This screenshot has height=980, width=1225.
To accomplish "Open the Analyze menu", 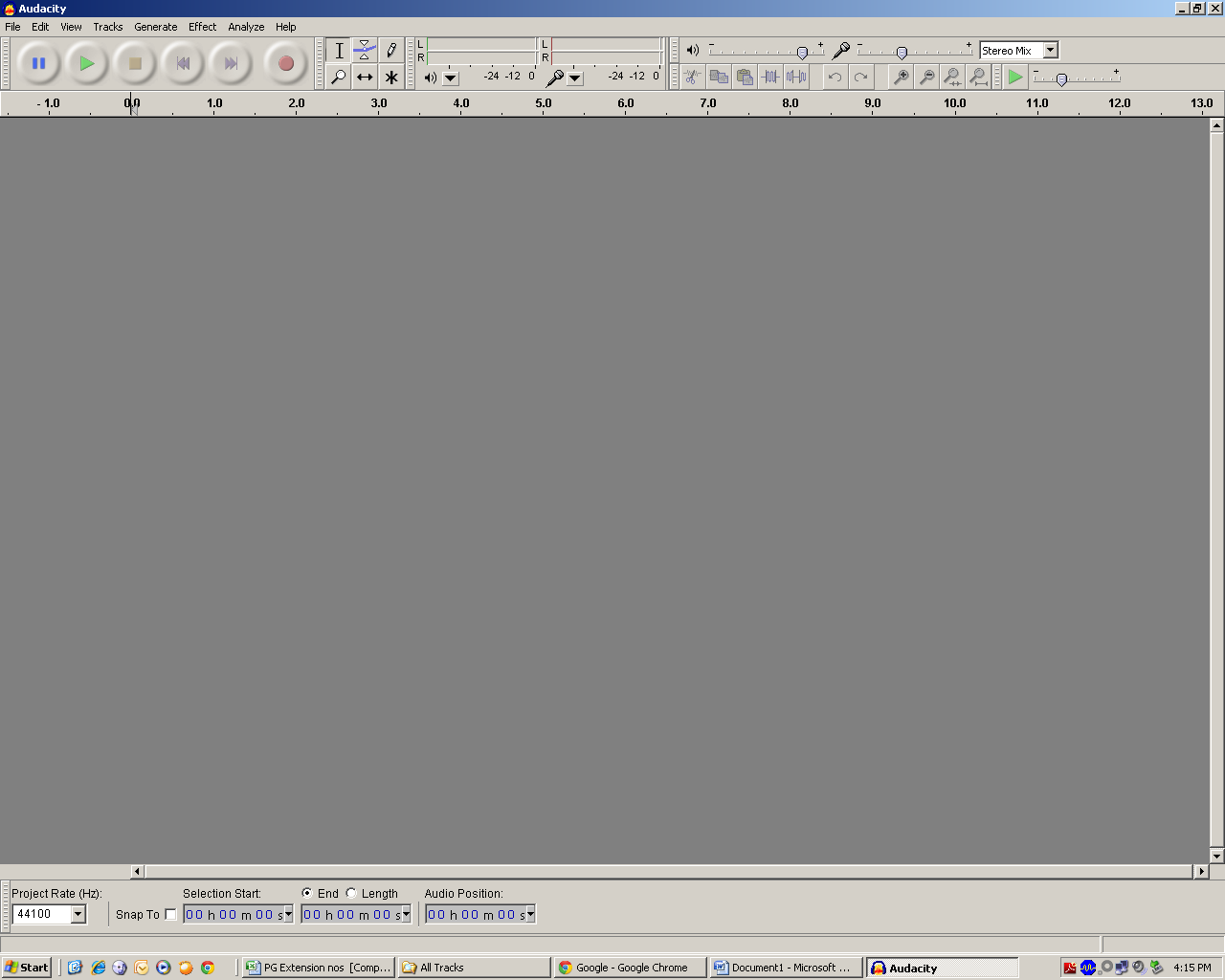I will point(246,27).
